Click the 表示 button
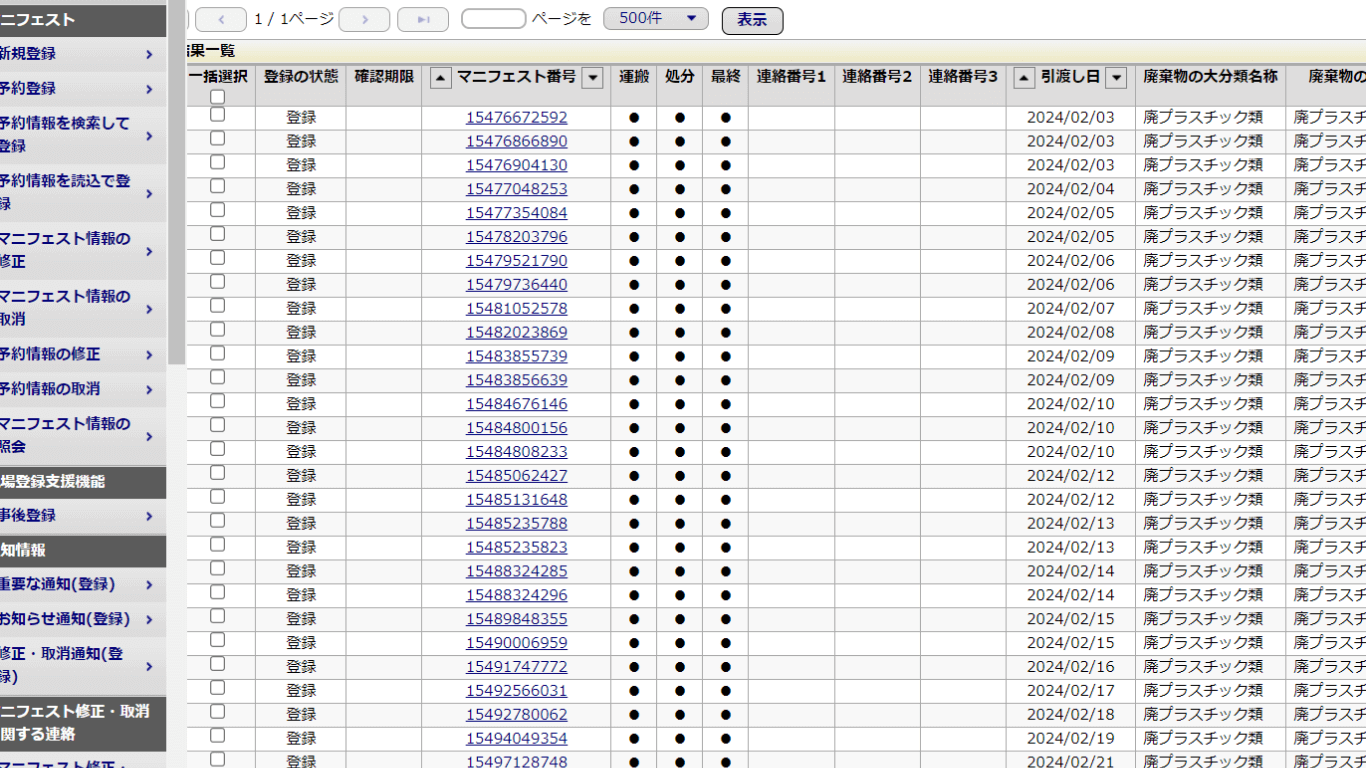 (752, 20)
